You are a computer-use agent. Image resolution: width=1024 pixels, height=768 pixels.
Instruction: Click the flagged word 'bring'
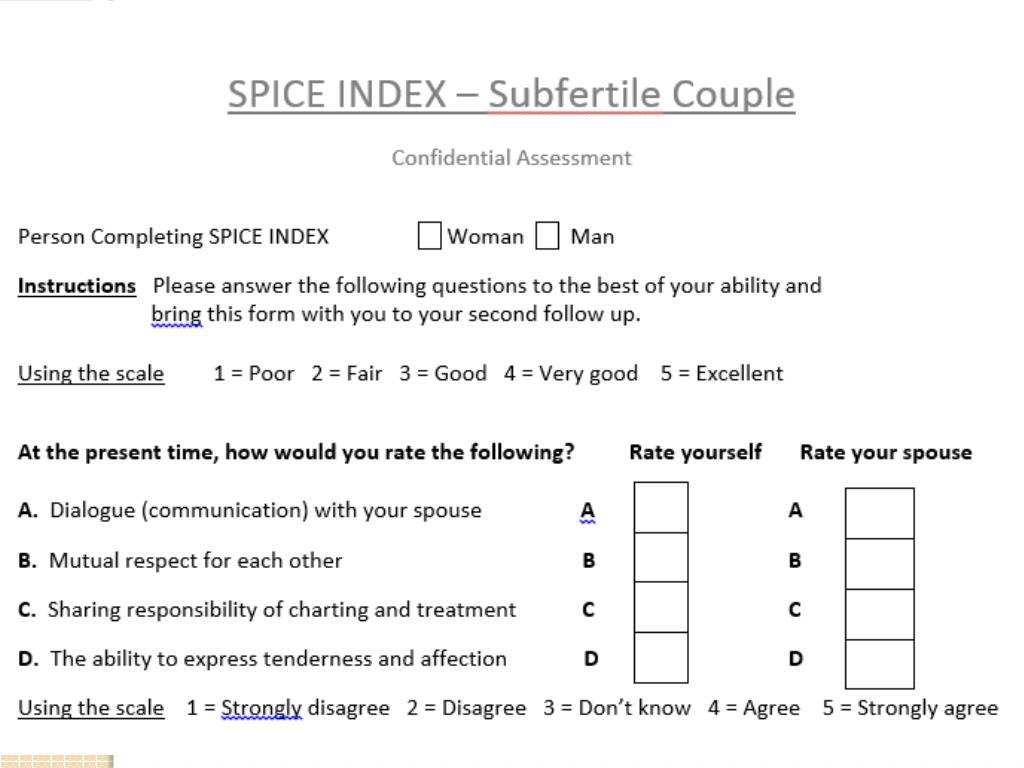[176, 314]
